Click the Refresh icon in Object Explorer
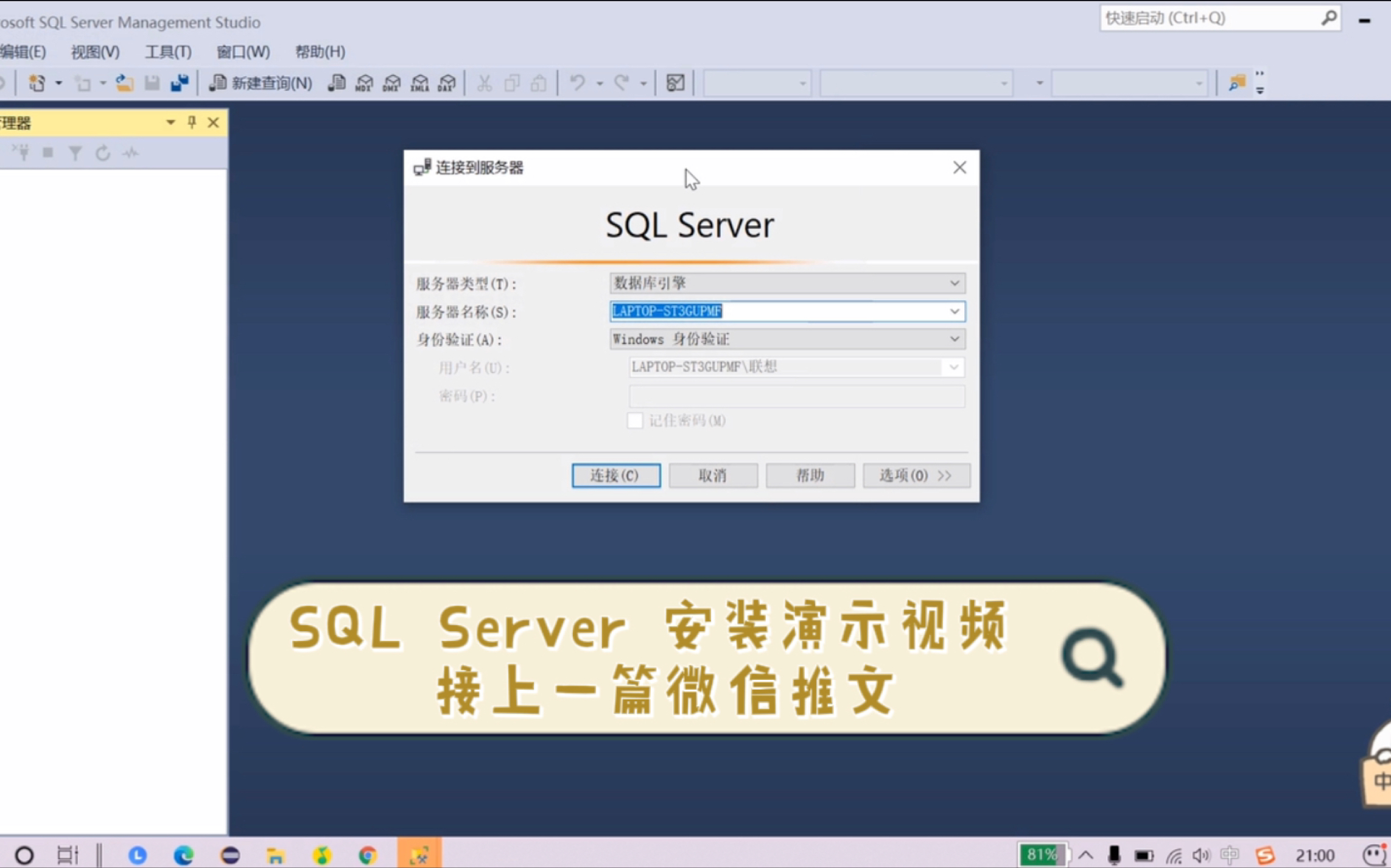1391x868 pixels. [102, 153]
